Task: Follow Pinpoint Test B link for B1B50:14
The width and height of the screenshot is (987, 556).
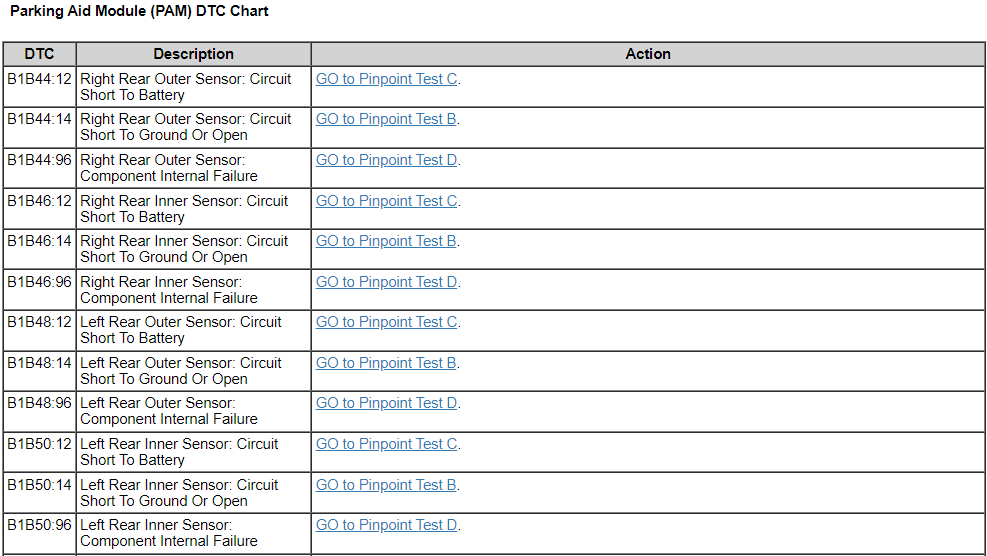Action: (x=387, y=485)
